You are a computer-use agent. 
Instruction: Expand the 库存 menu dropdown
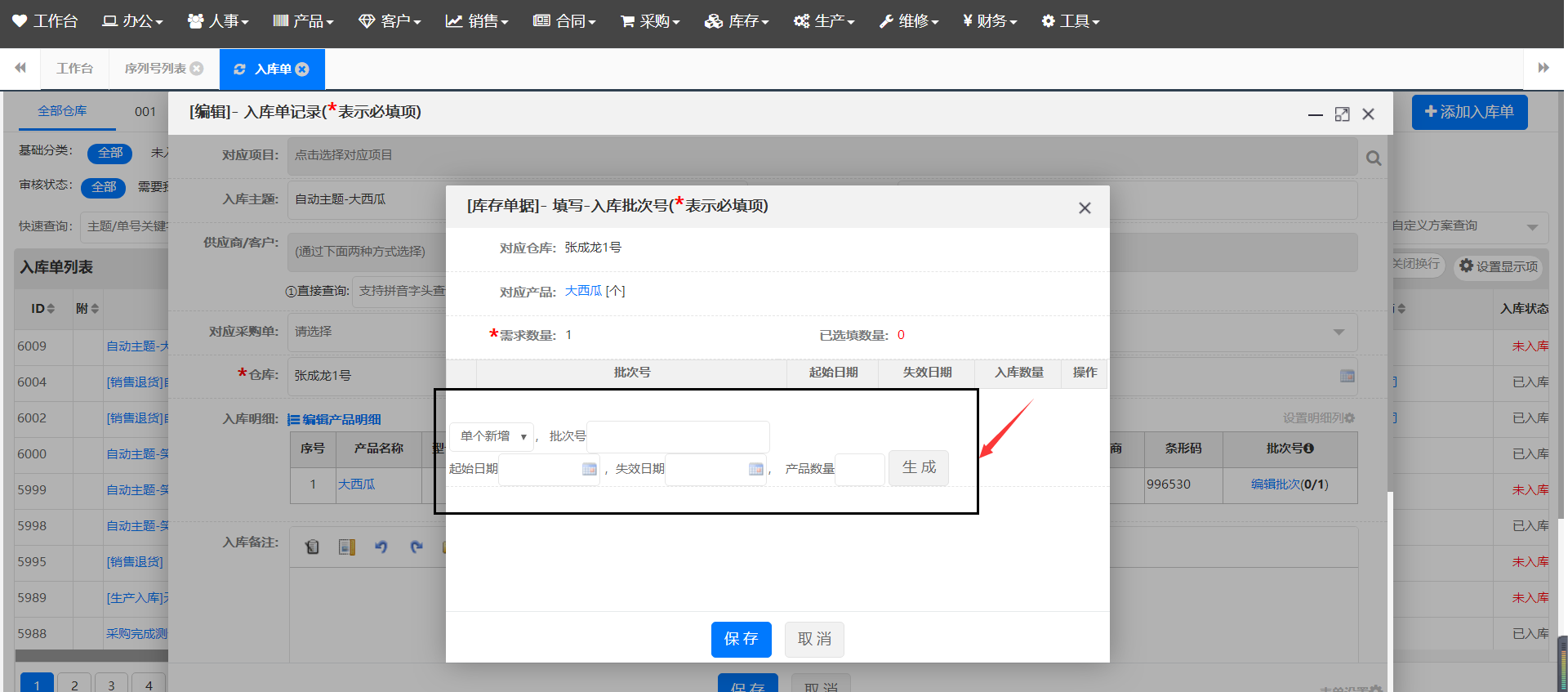click(737, 21)
